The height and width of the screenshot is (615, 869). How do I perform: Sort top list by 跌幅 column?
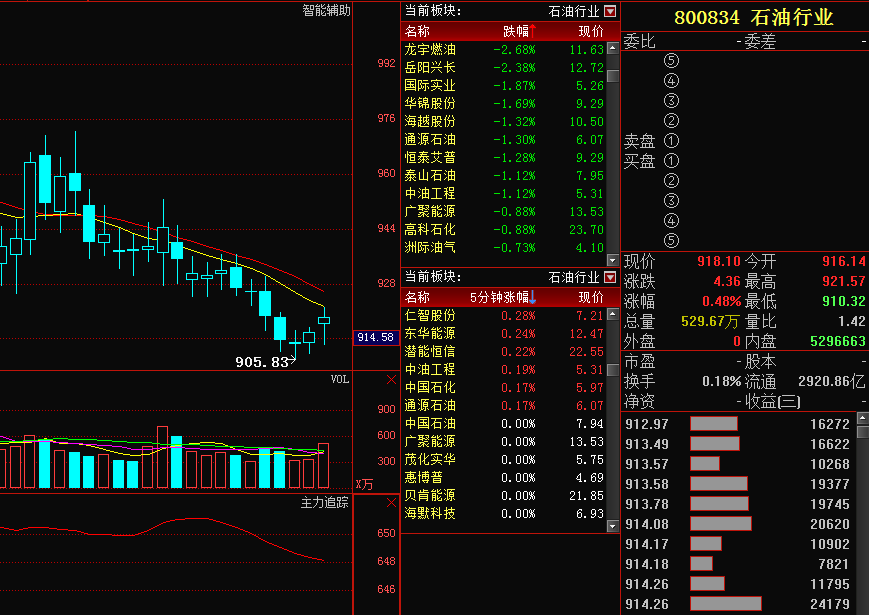[x=518, y=31]
